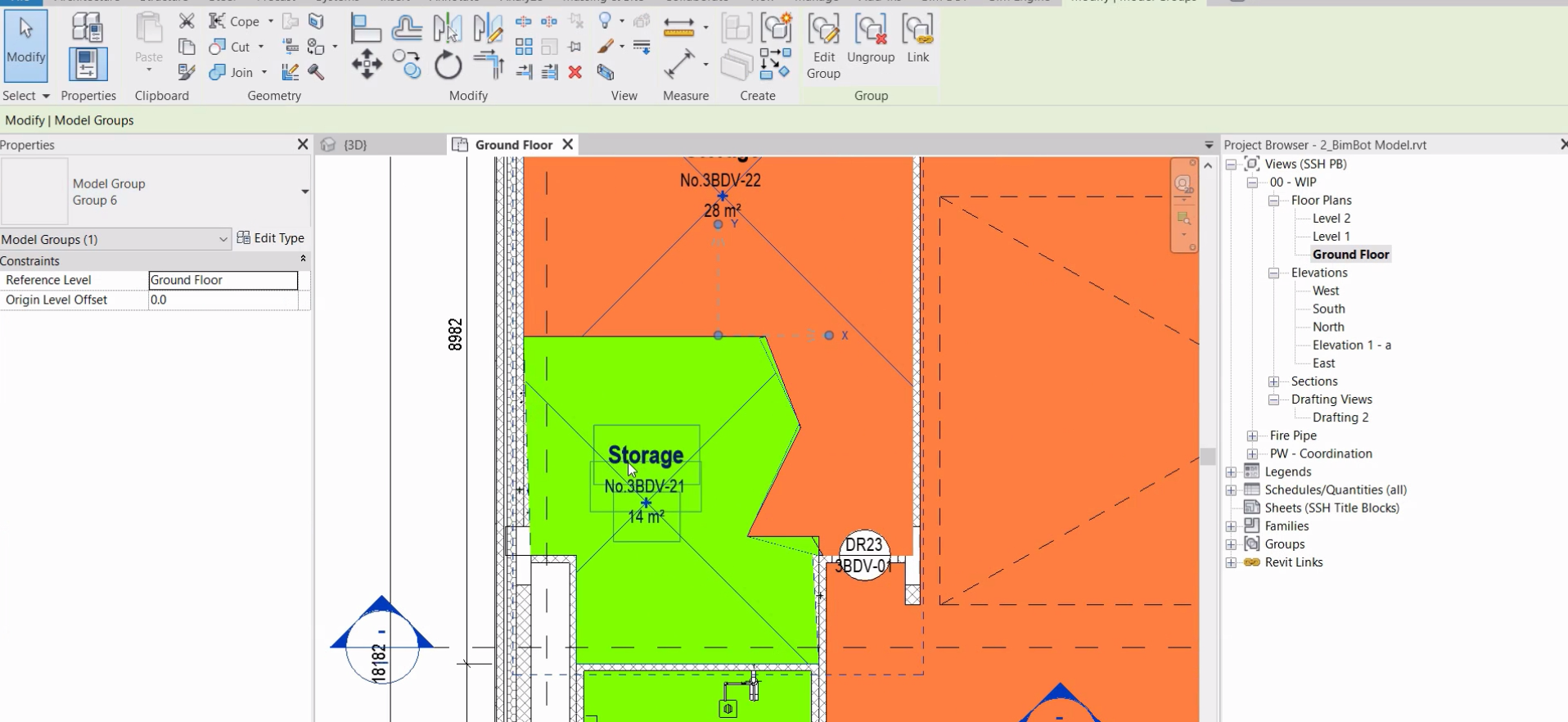Click the Pin icon
The image size is (1568, 722).
tap(575, 47)
